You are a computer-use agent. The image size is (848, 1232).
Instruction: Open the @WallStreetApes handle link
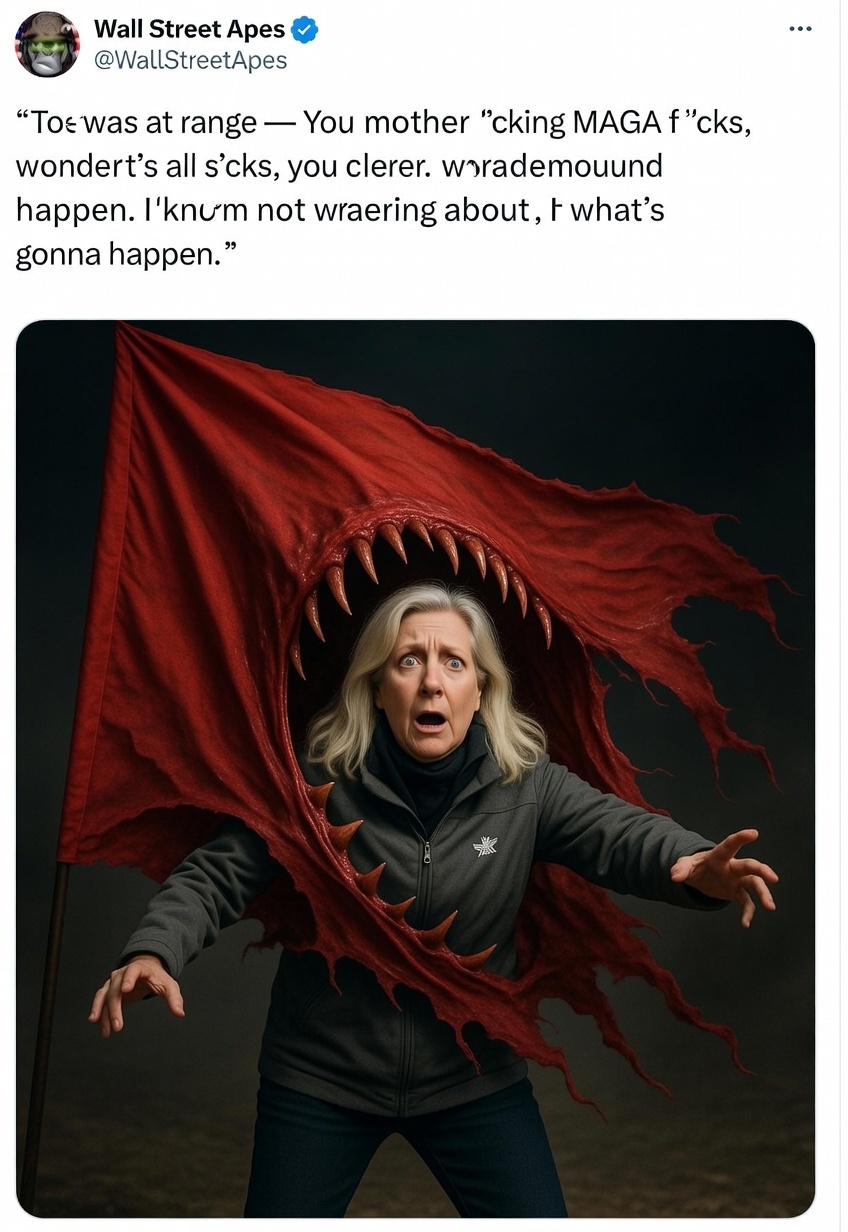click(190, 60)
